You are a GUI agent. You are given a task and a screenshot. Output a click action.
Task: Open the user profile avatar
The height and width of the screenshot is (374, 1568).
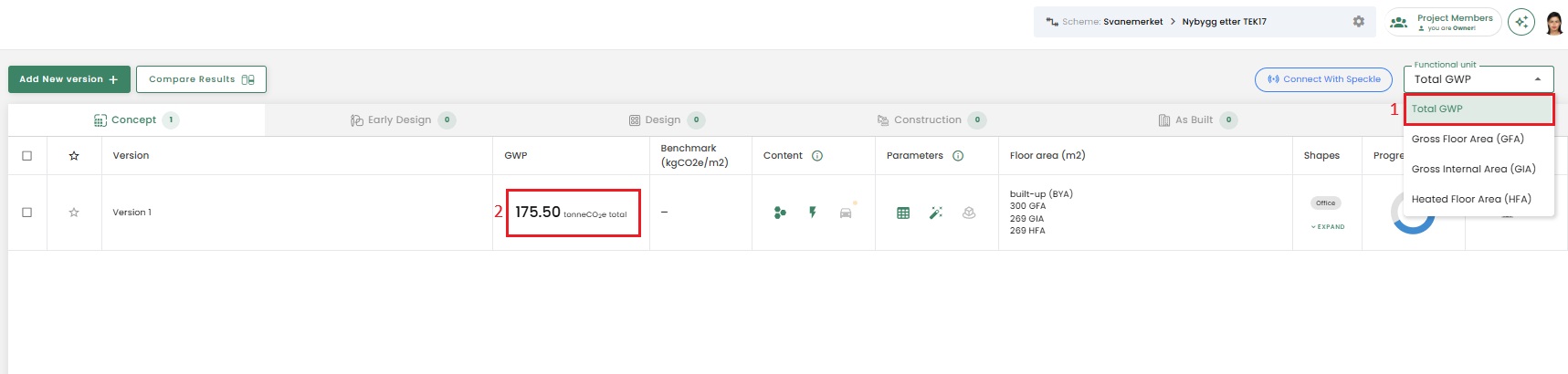tap(1554, 23)
